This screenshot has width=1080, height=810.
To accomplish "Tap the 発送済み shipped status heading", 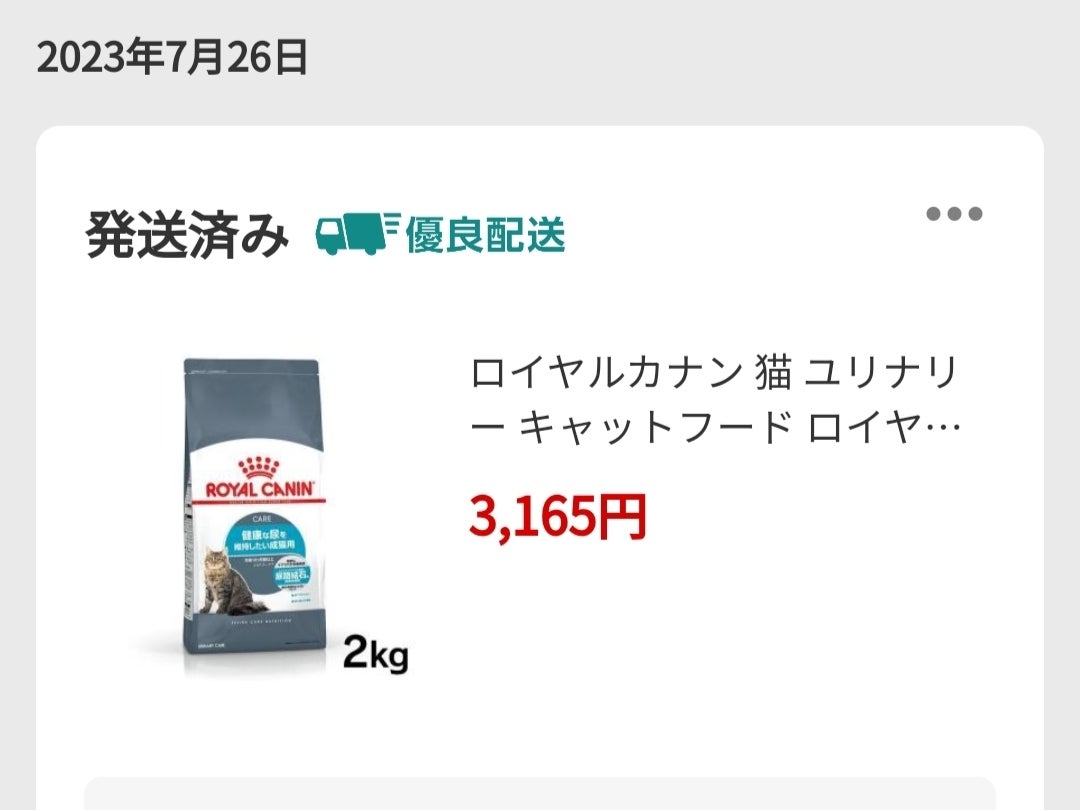I will [187, 236].
